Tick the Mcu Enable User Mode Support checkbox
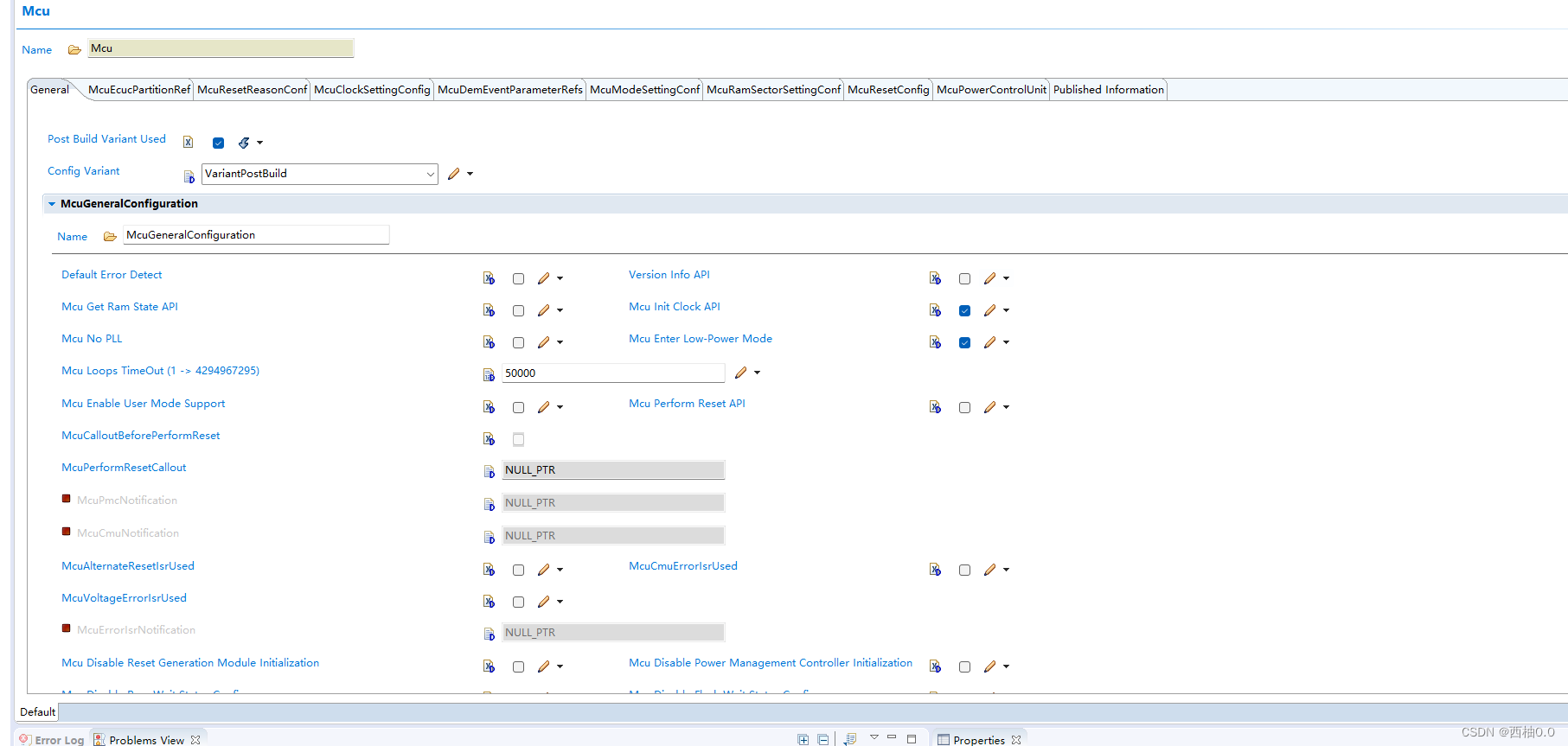 518,407
